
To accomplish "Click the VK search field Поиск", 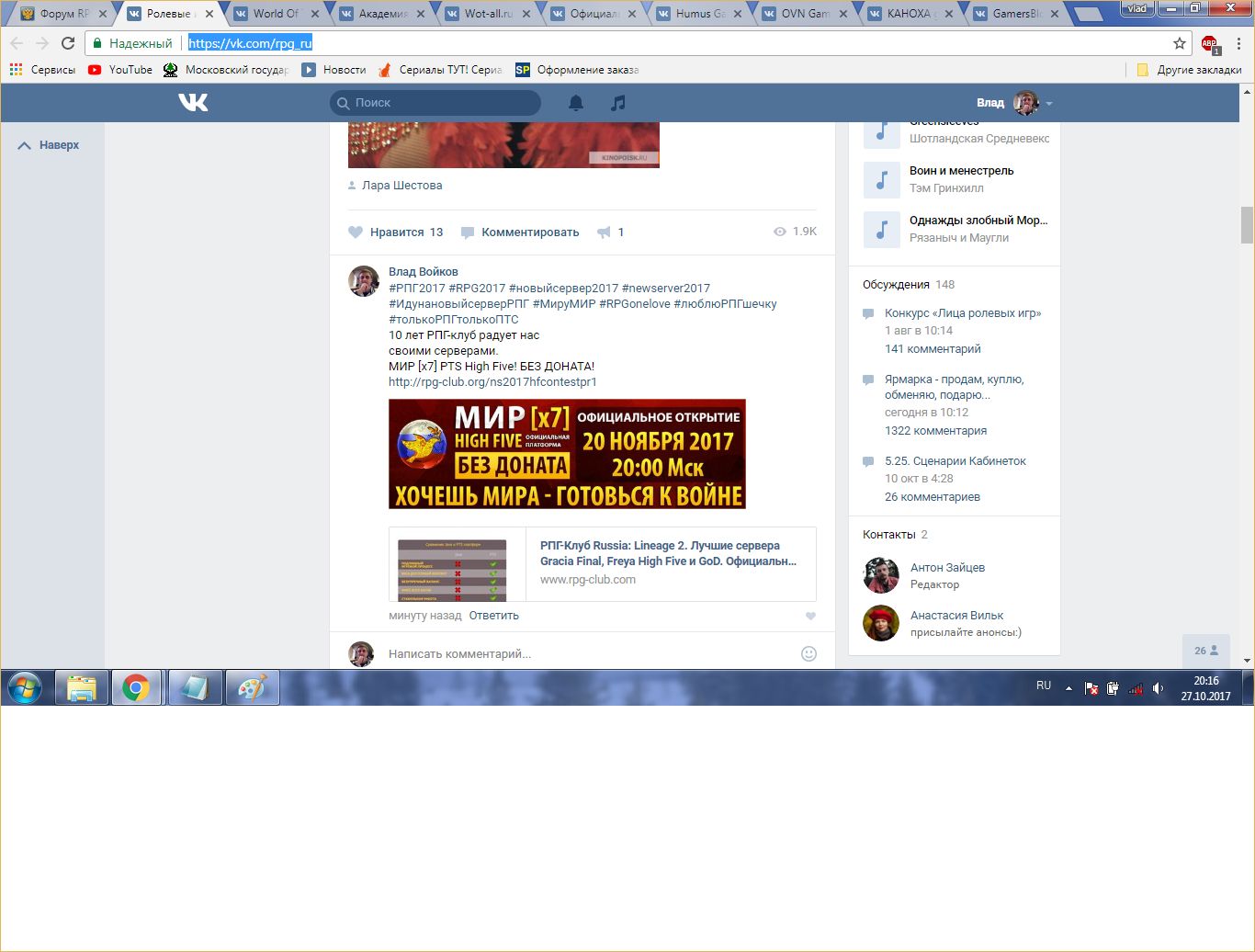I will (435, 103).
